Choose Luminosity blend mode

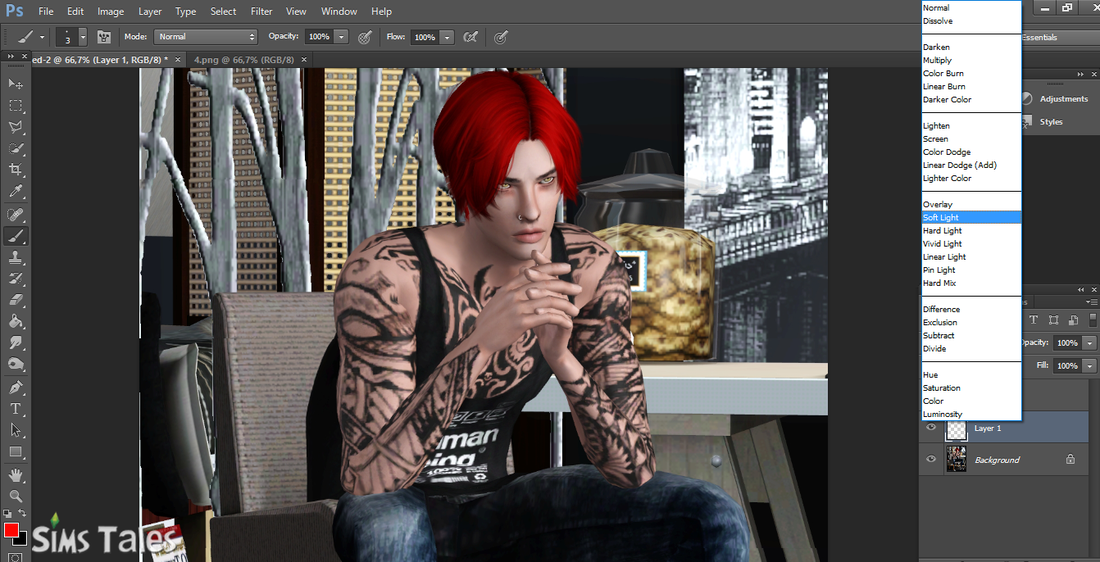pos(971,414)
